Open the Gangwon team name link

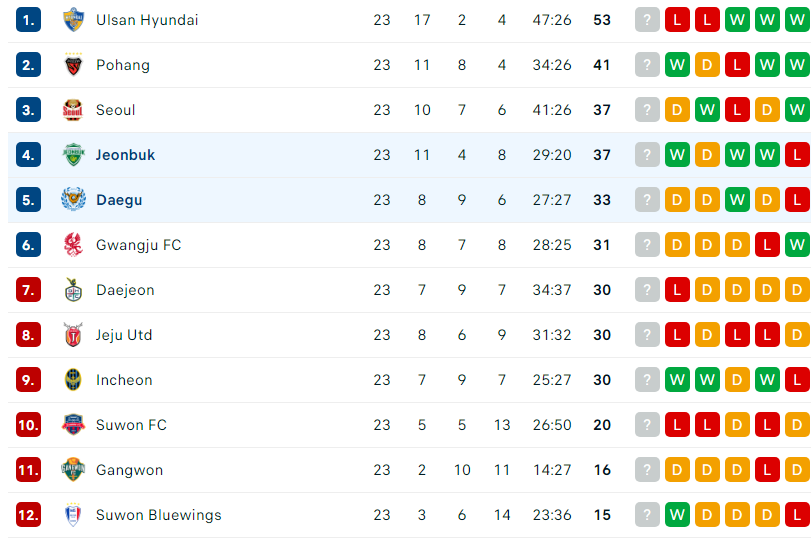(x=129, y=470)
